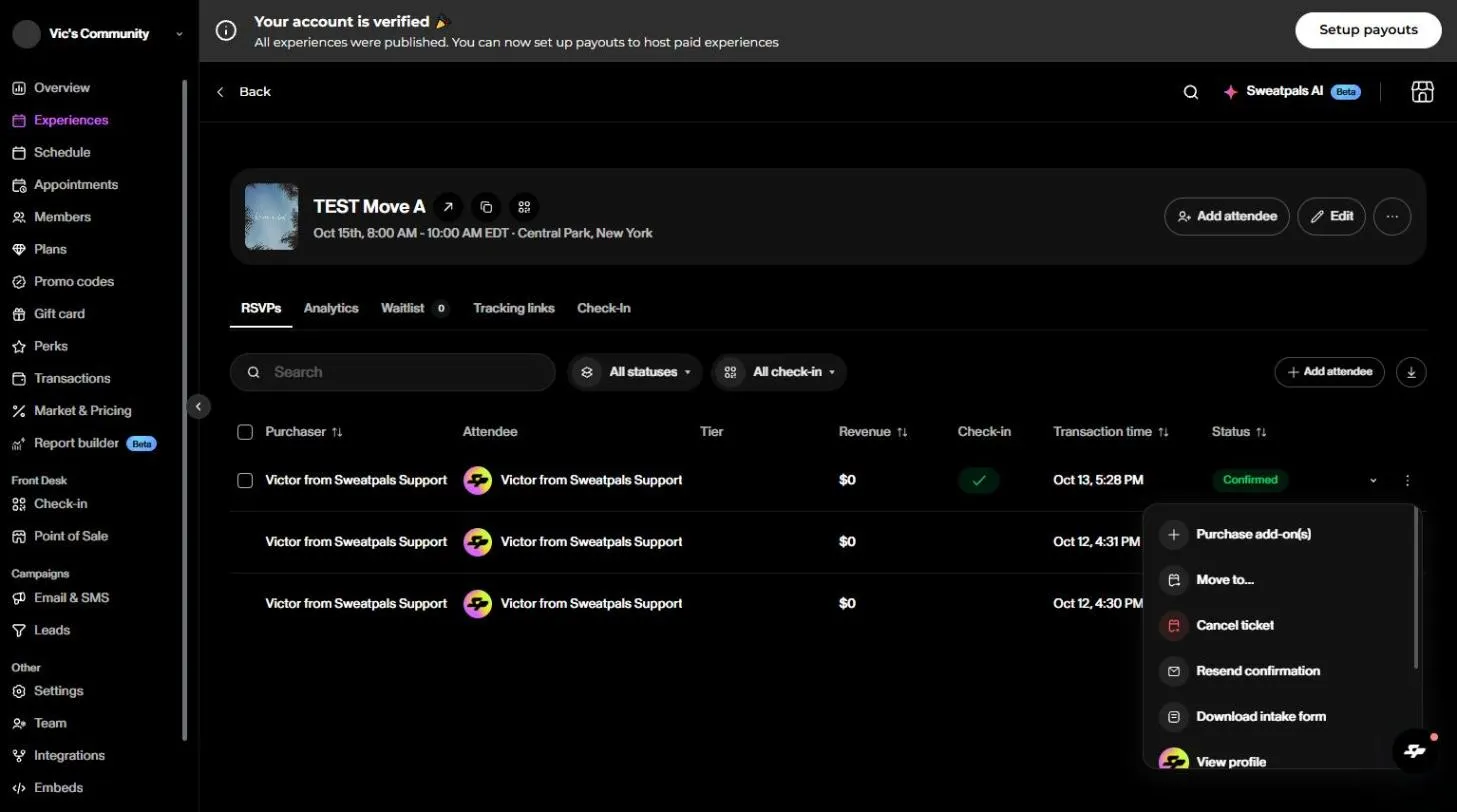The image size is (1457, 812).
Task: Go Back to the experiences list
Action: point(244,92)
